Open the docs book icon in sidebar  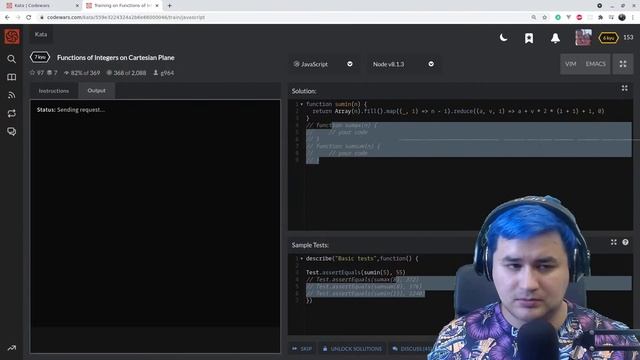click(11, 77)
